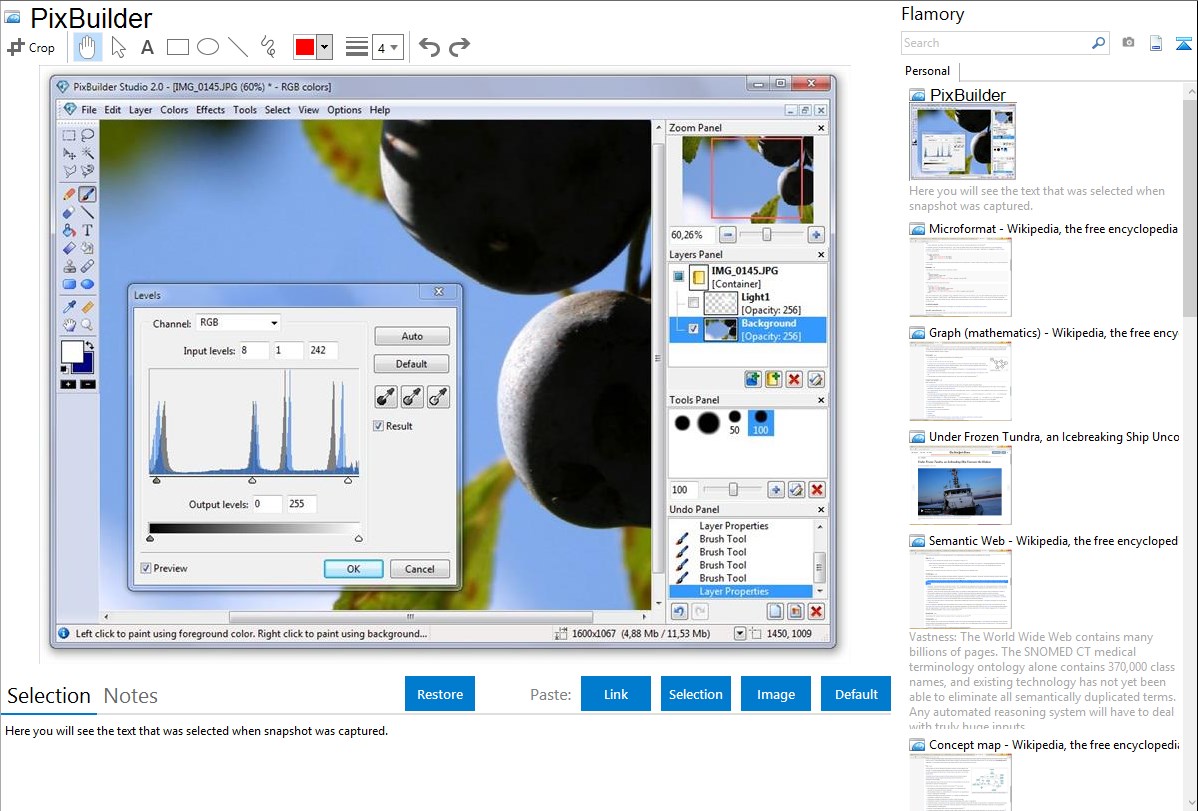Open the color picker dropdown arrow
The width and height of the screenshot is (1198, 811).
click(x=324, y=47)
